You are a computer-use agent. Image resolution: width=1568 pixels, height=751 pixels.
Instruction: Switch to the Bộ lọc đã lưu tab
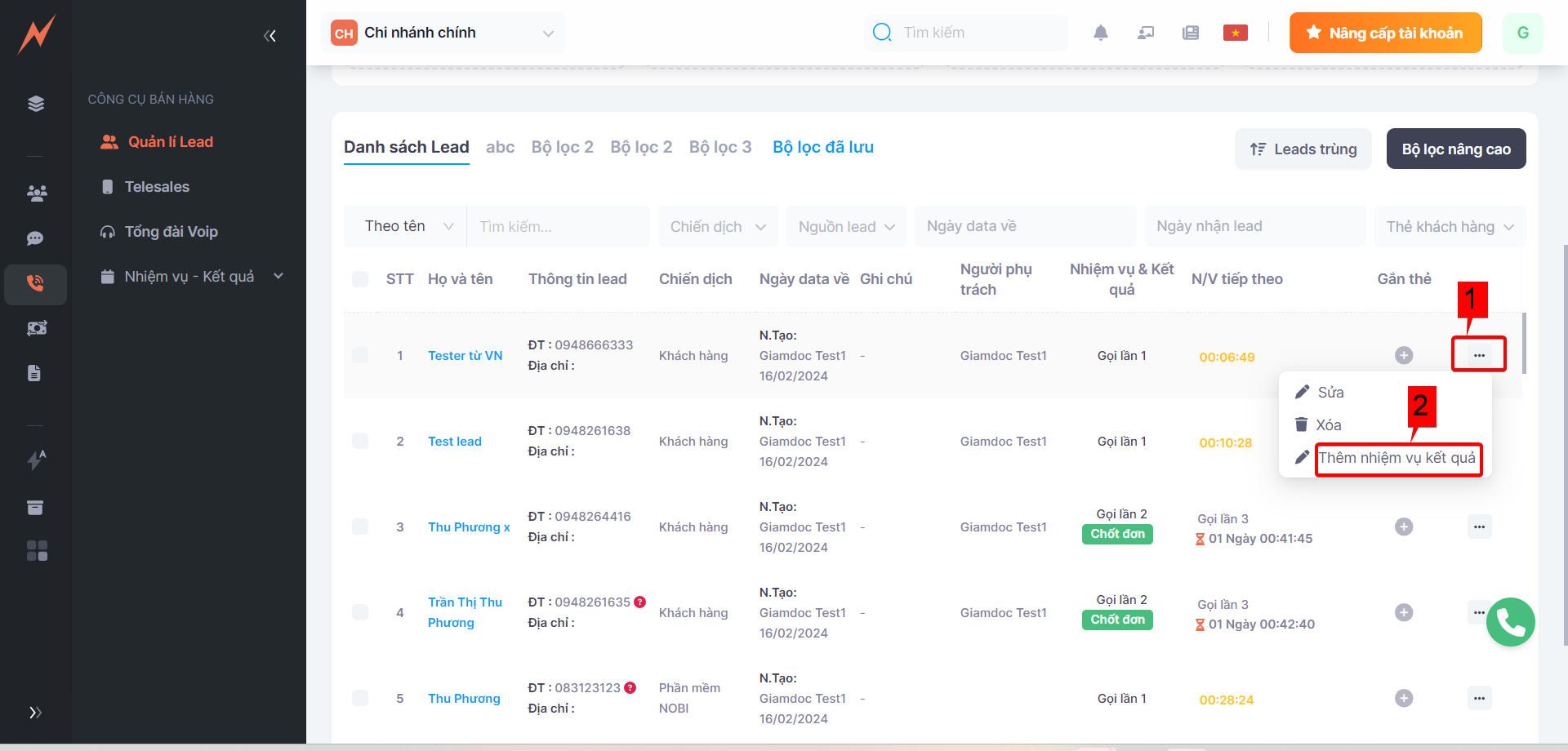pyautogui.click(x=822, y=147)
